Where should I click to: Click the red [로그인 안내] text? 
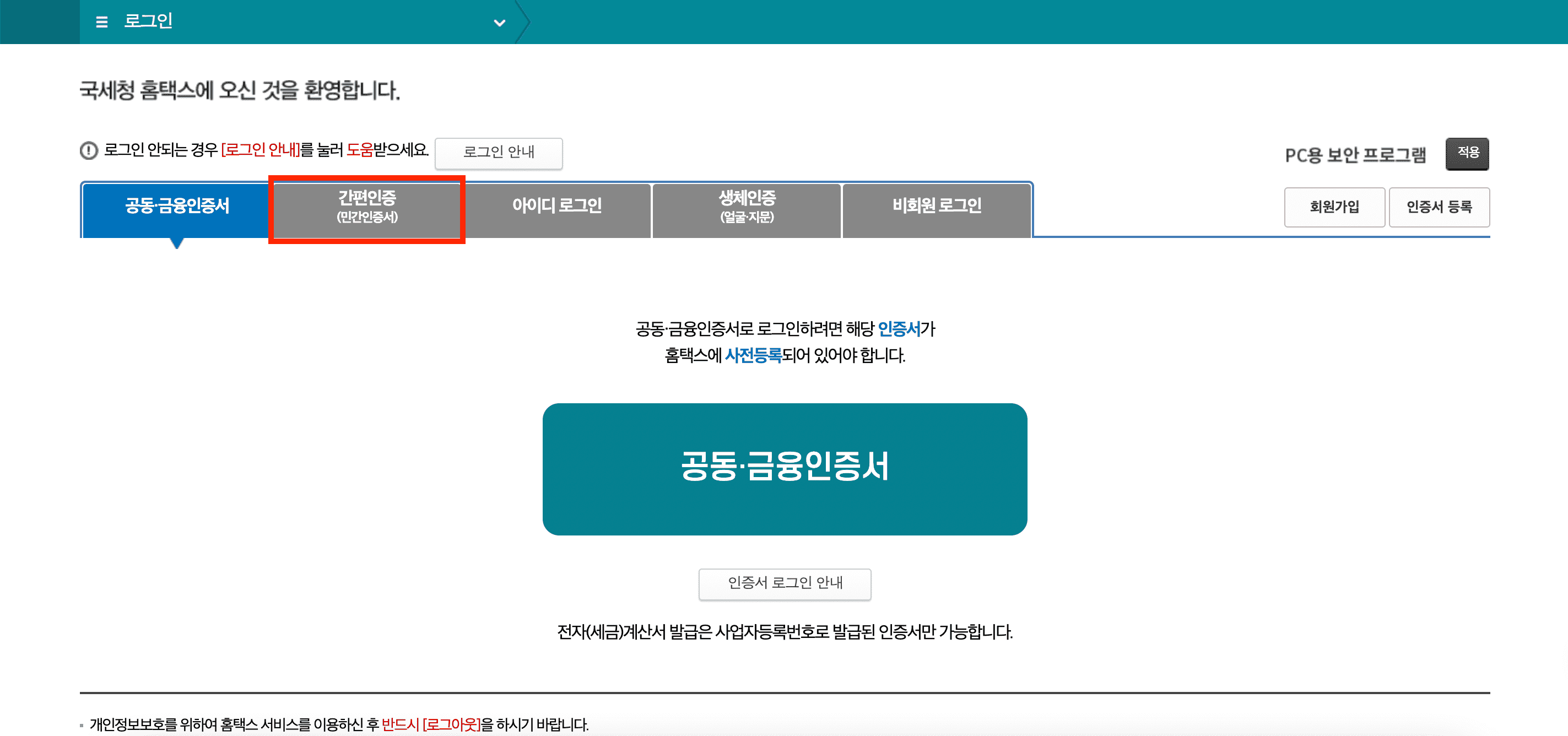pos(261,150)
